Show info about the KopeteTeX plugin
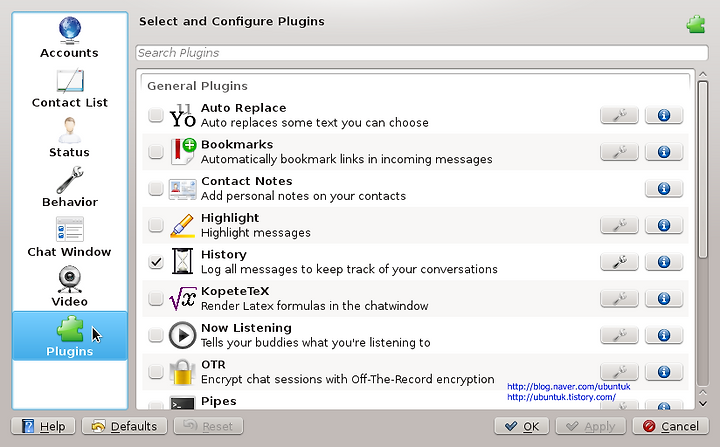Viewport: 720px width, 447px height. (664, 299)
